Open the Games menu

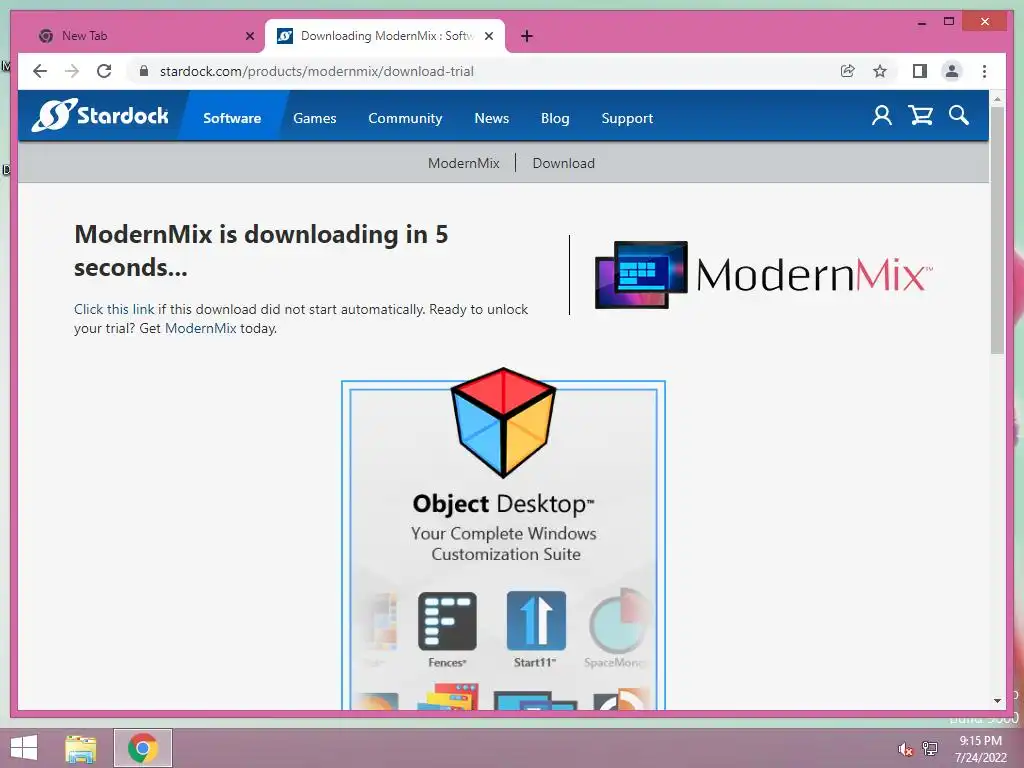coord(315,118)
